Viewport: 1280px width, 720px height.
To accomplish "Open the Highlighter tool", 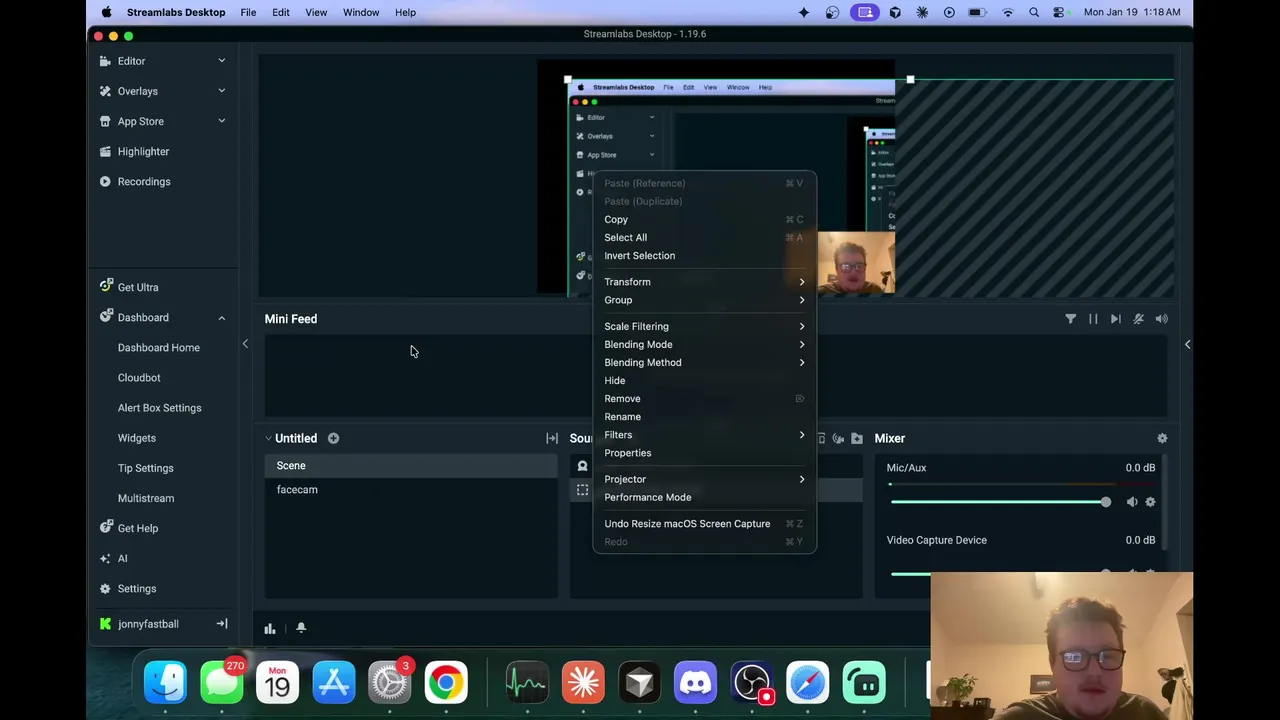I will (143, 151).
